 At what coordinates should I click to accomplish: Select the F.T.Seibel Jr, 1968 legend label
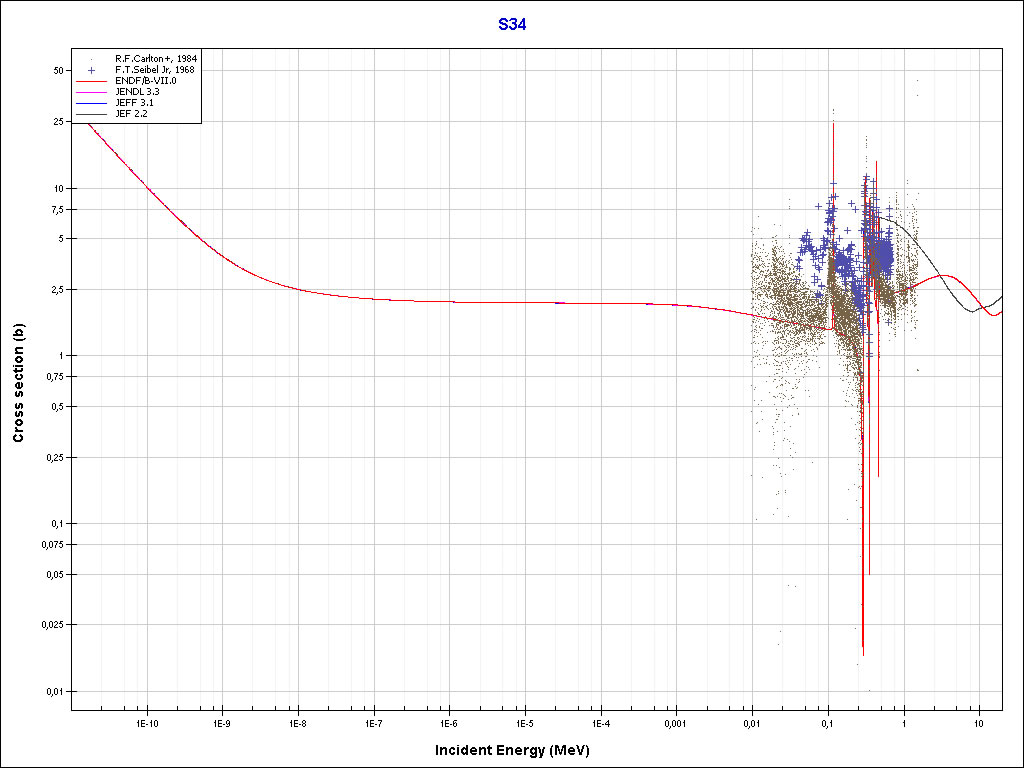pyautogui.click(x=155, y=70)
